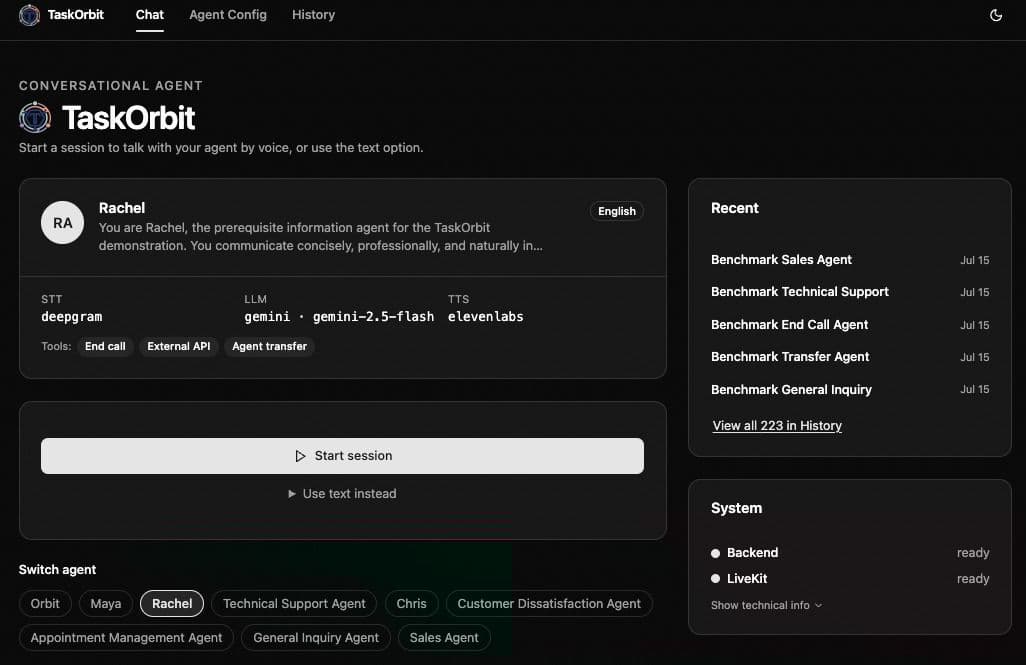Image resolution: width=1026 pixels, height=665 pixels.
Task: Expand Show technical info
Action: 766,605
